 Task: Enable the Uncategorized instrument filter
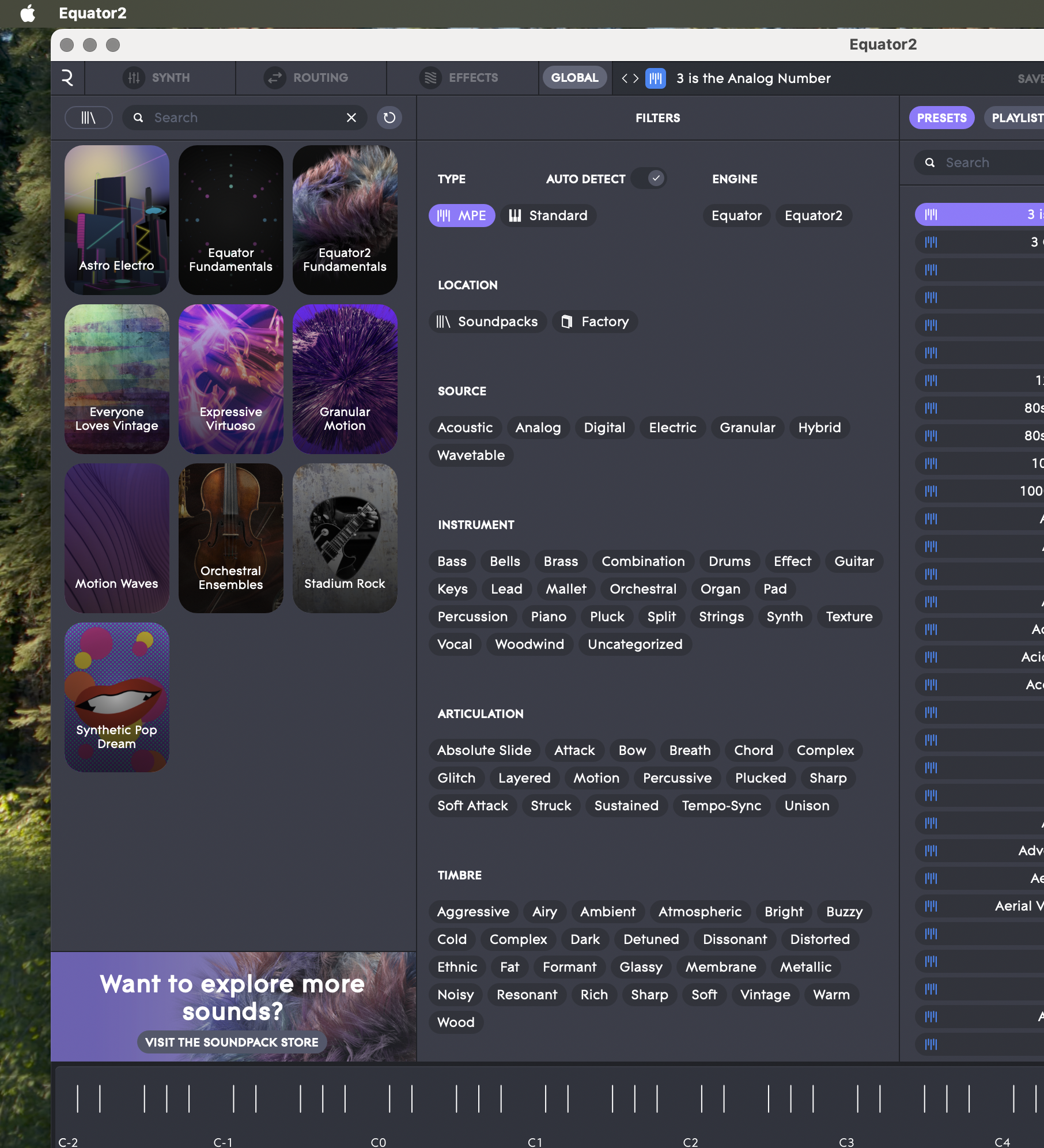pos(635,644)
